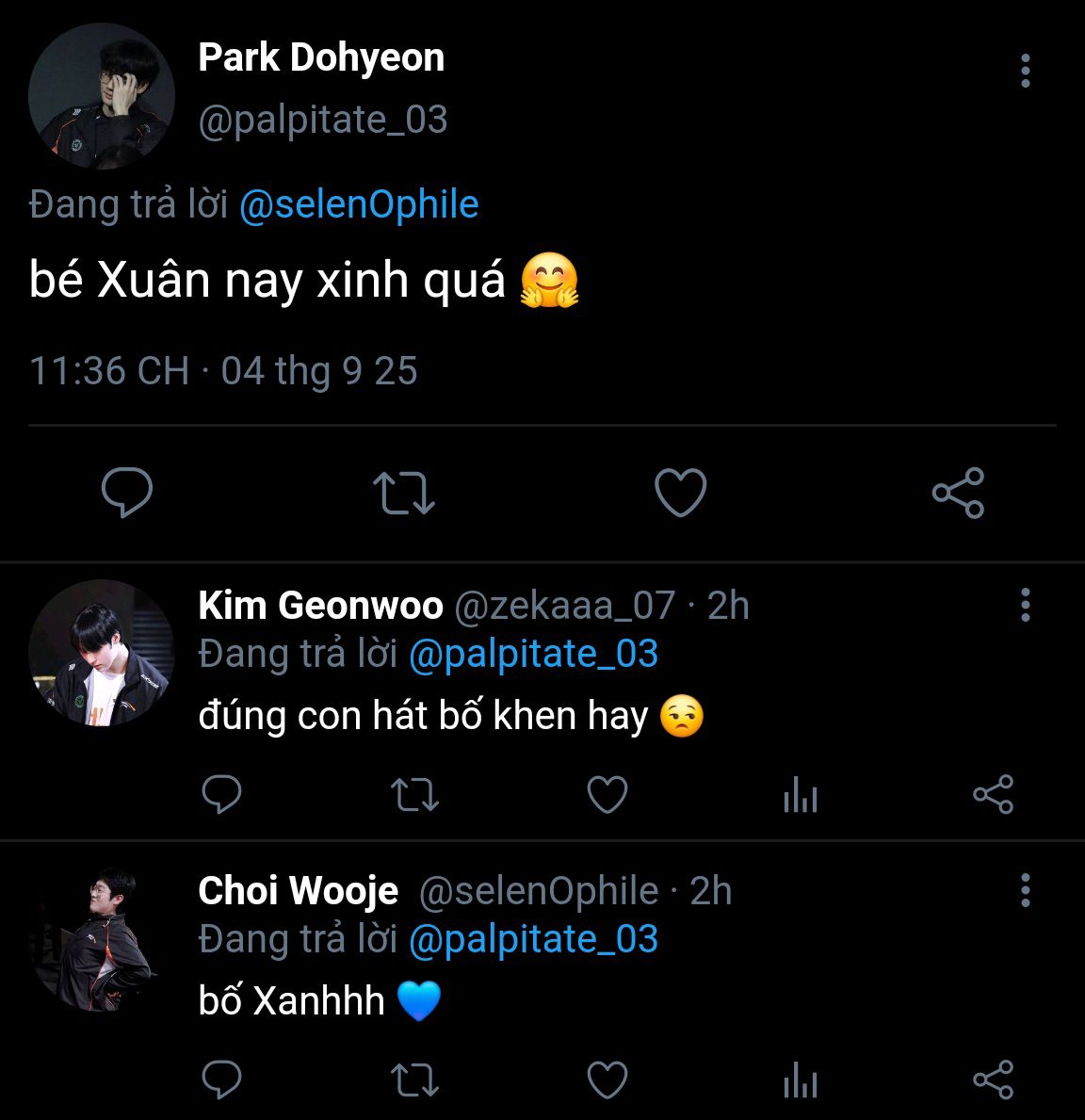
Task: Open Choi Wooje's profile name
Action: 299,890
